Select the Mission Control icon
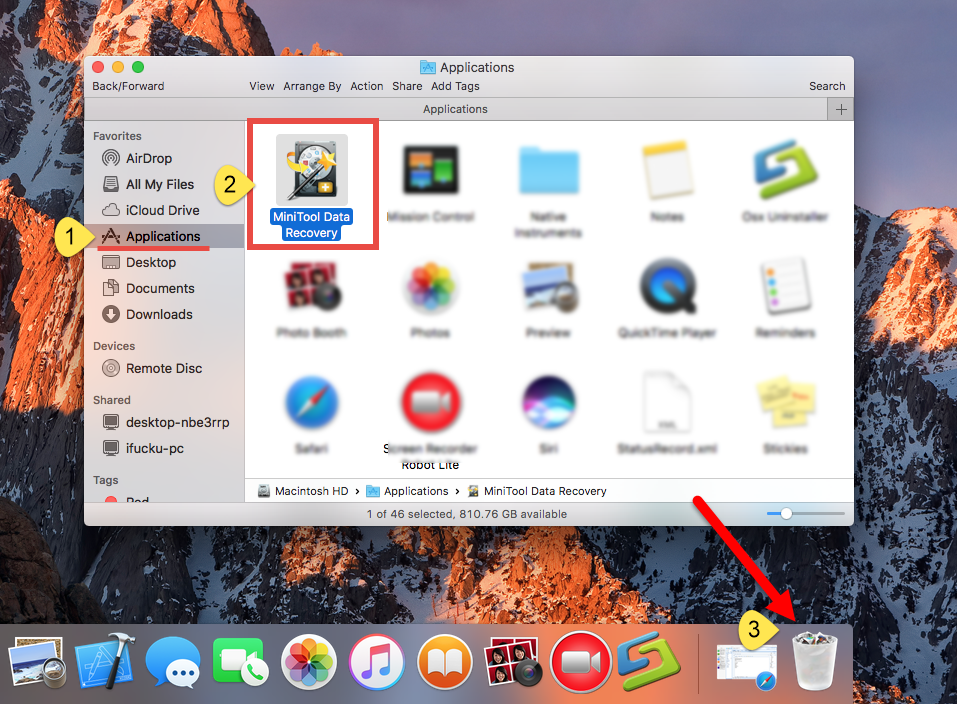This screenshot has height=704, width=957. [x=430, y=168]
